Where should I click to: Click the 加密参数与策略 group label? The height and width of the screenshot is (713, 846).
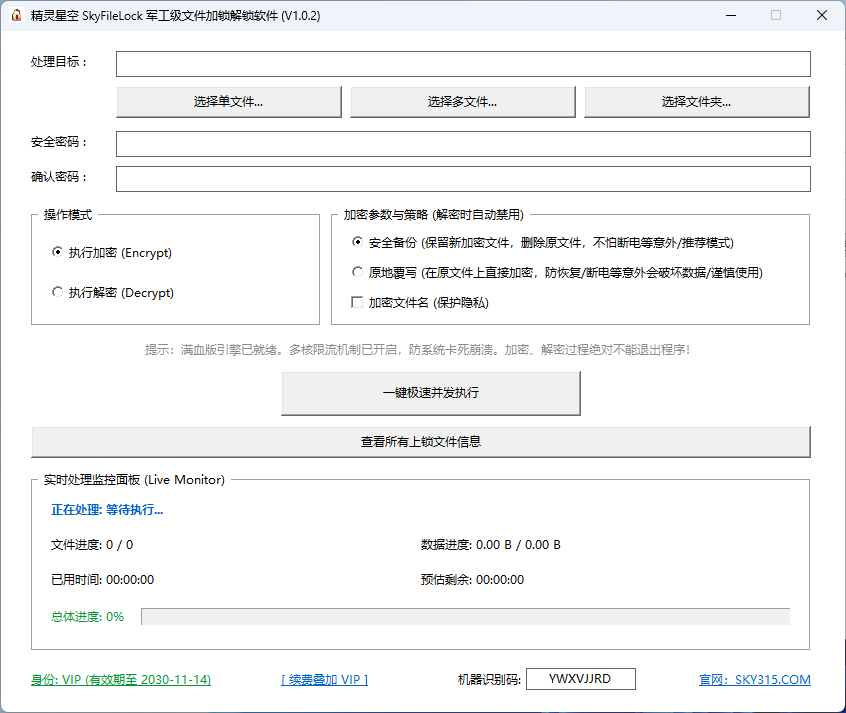(434, 215)
